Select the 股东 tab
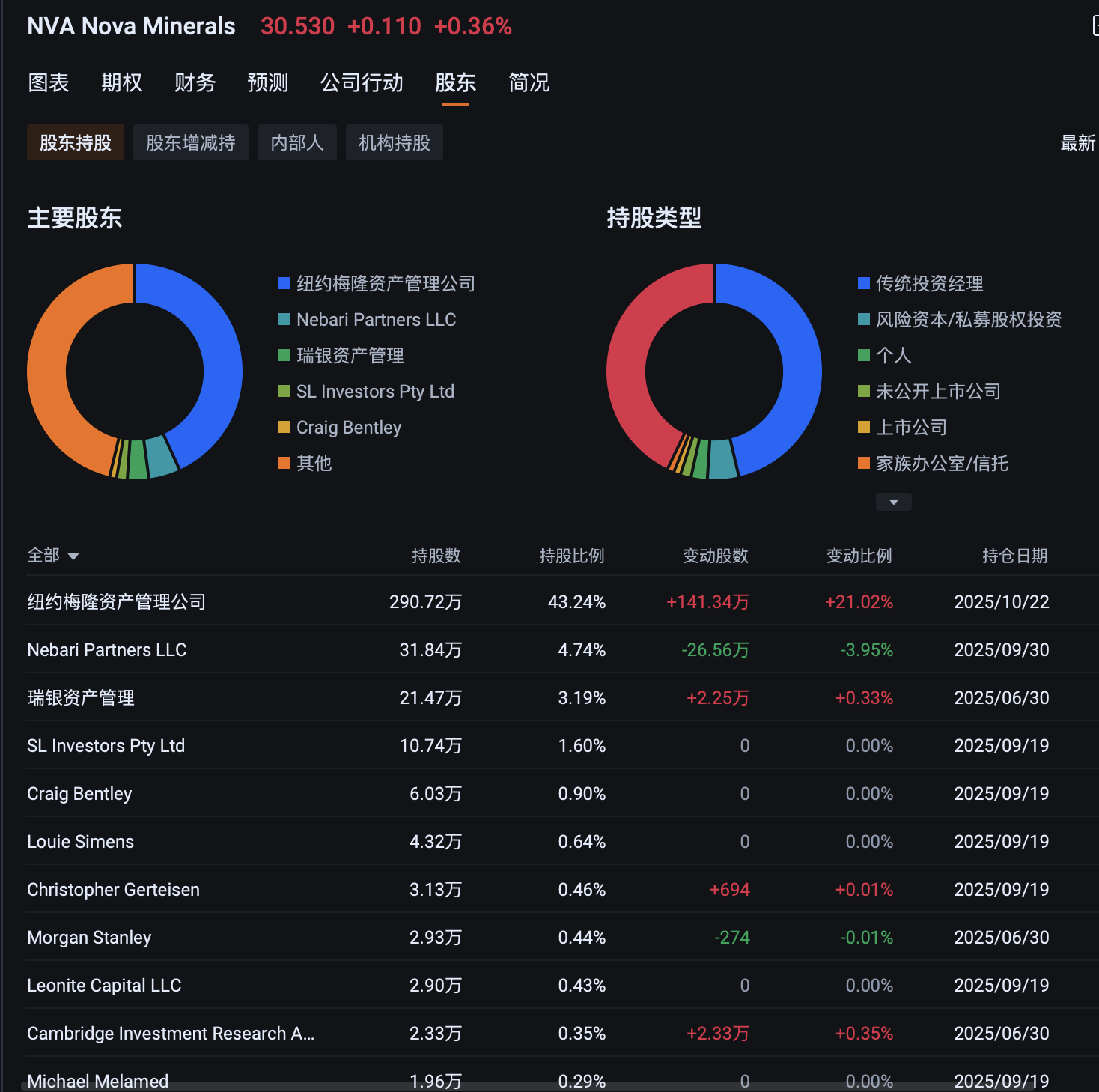This screenshot has height=1092, width=1099. (x=455, y=82)
